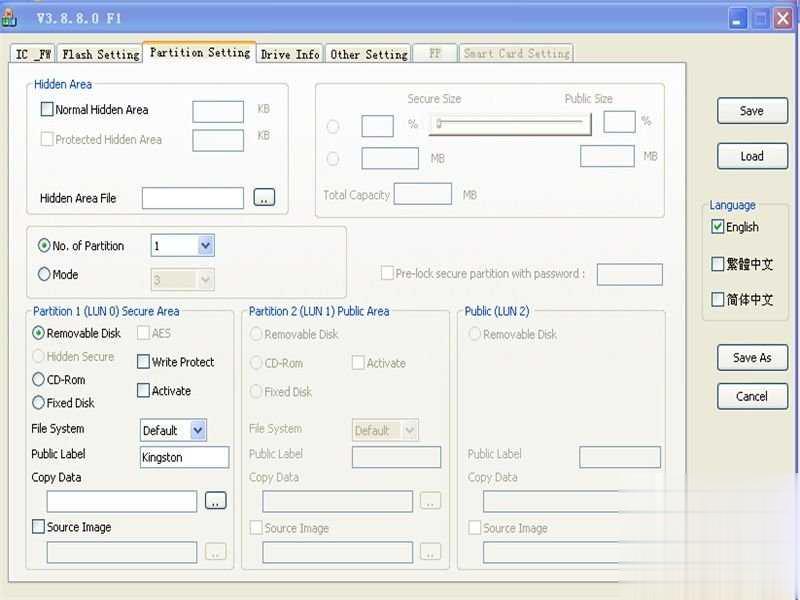The width and height of the screenshot is (800, 600).
Task: Browse for Partition 1 Copy Data
Action: (x=215, y=501)
